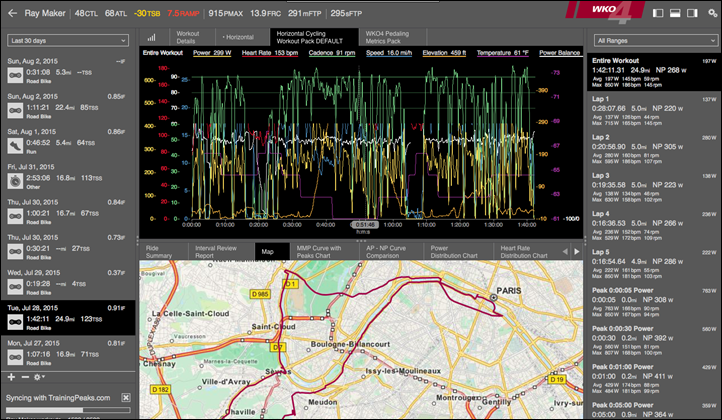Click the 7.5 RAMP value in header

[183, 13]
